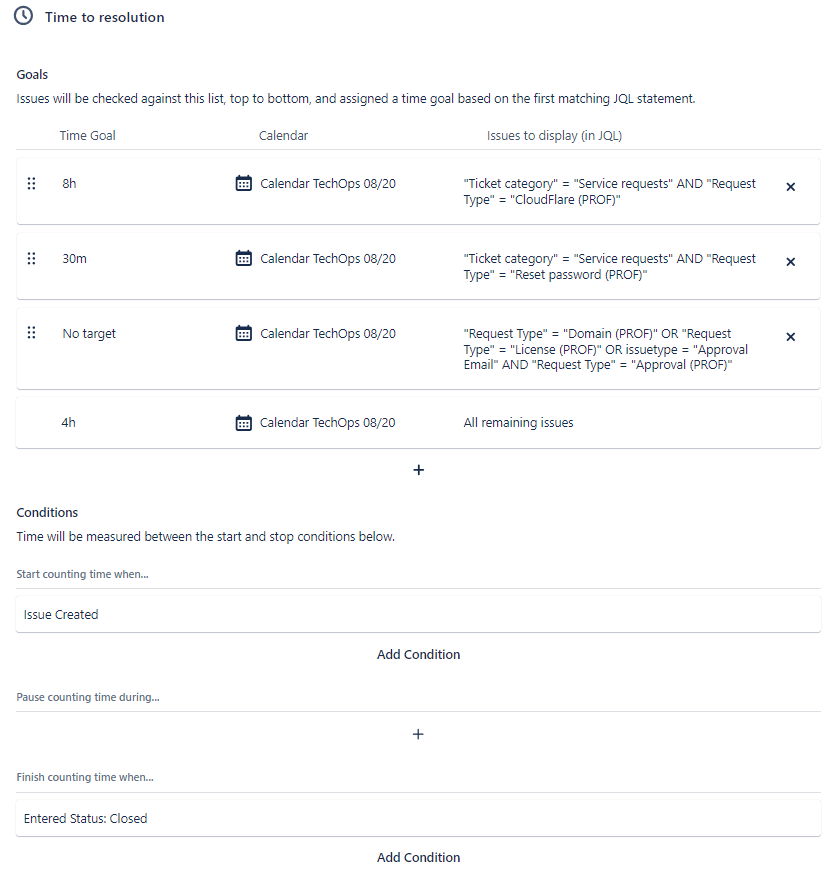Delete the Reset password (PROF) goal row
The height and width of the screenshot is (872, 837).
790,262
